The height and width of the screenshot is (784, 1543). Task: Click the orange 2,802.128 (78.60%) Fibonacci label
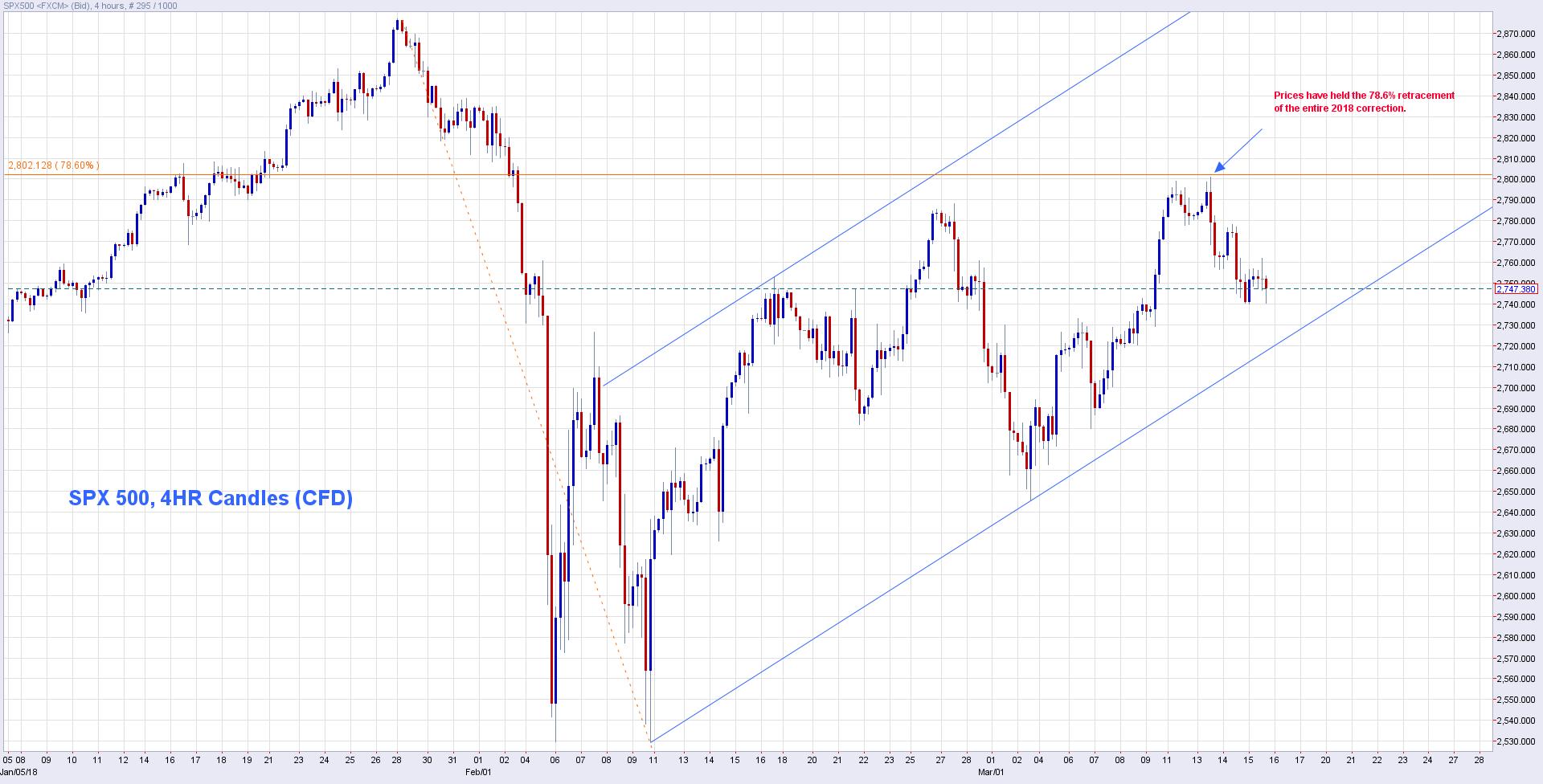(x=54, y=165)
